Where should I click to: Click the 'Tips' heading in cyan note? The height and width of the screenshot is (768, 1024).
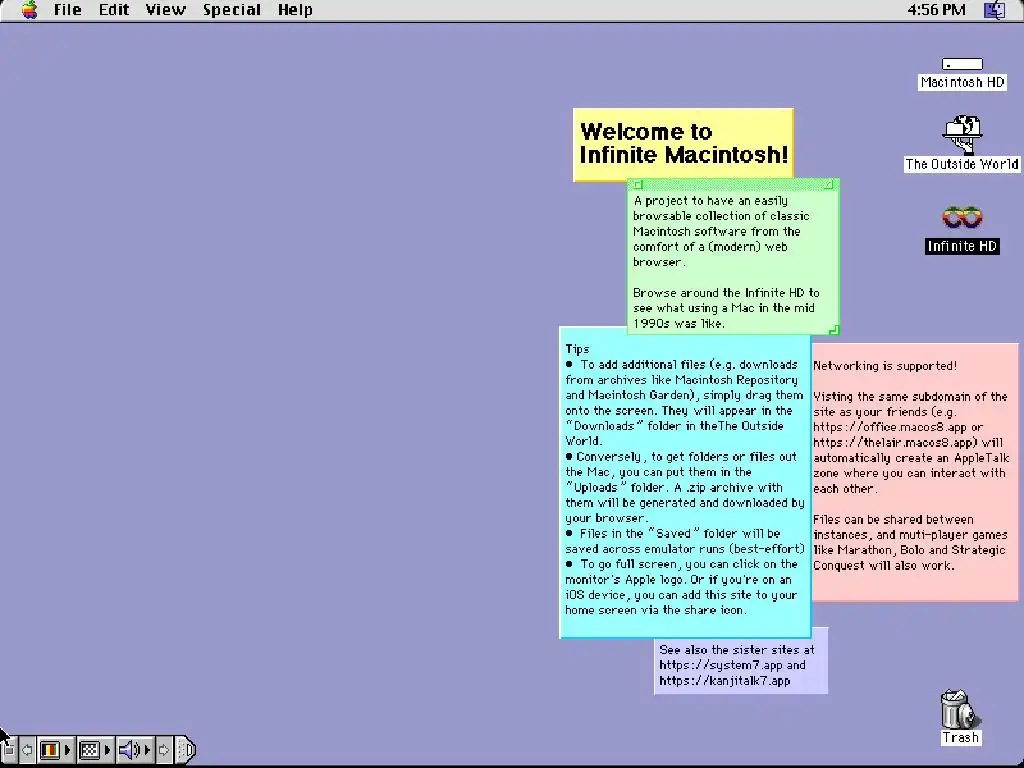577,349
